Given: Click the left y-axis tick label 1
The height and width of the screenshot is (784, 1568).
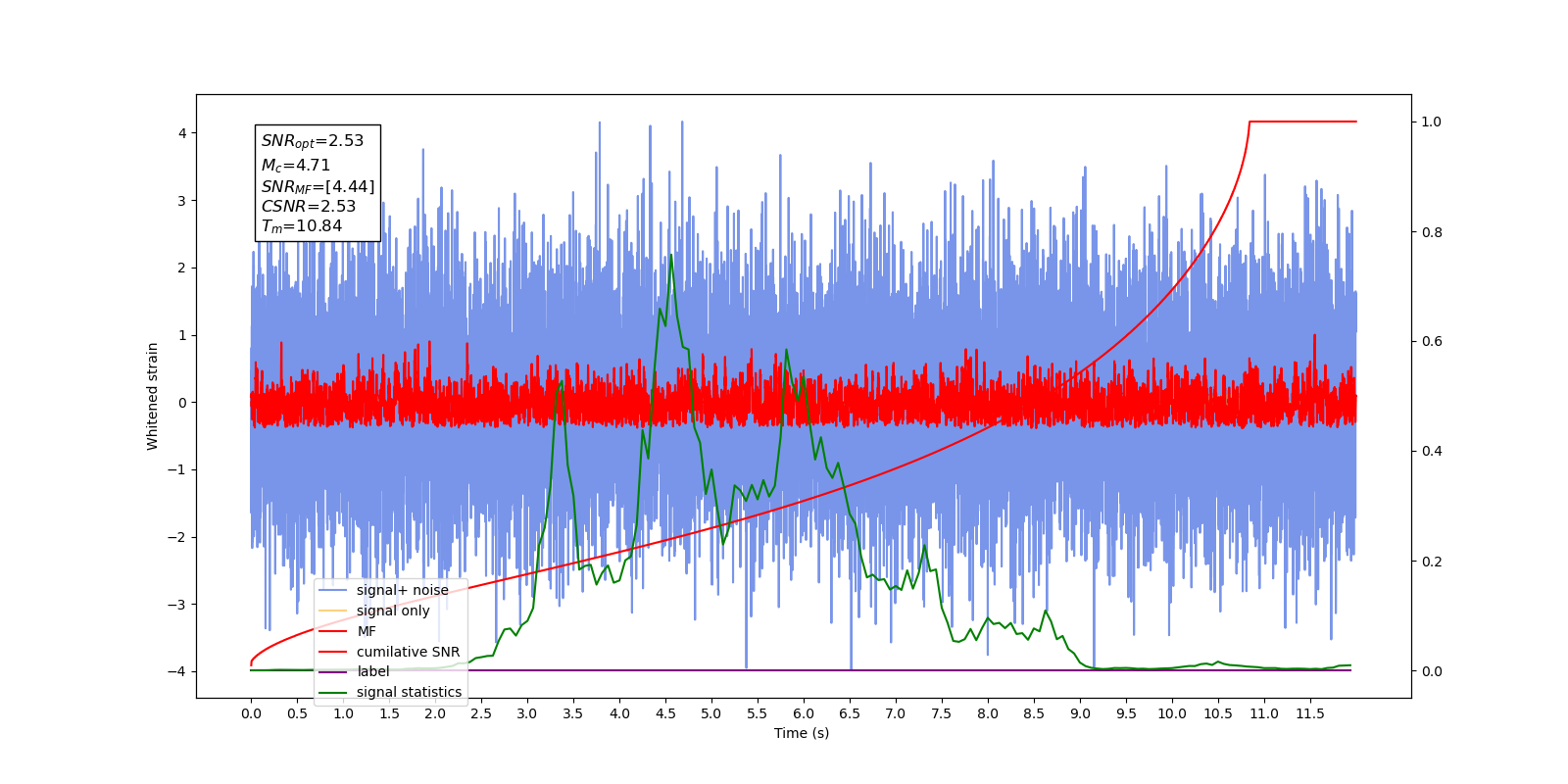Looking at the screenshot, I should [x=182, y=335].
